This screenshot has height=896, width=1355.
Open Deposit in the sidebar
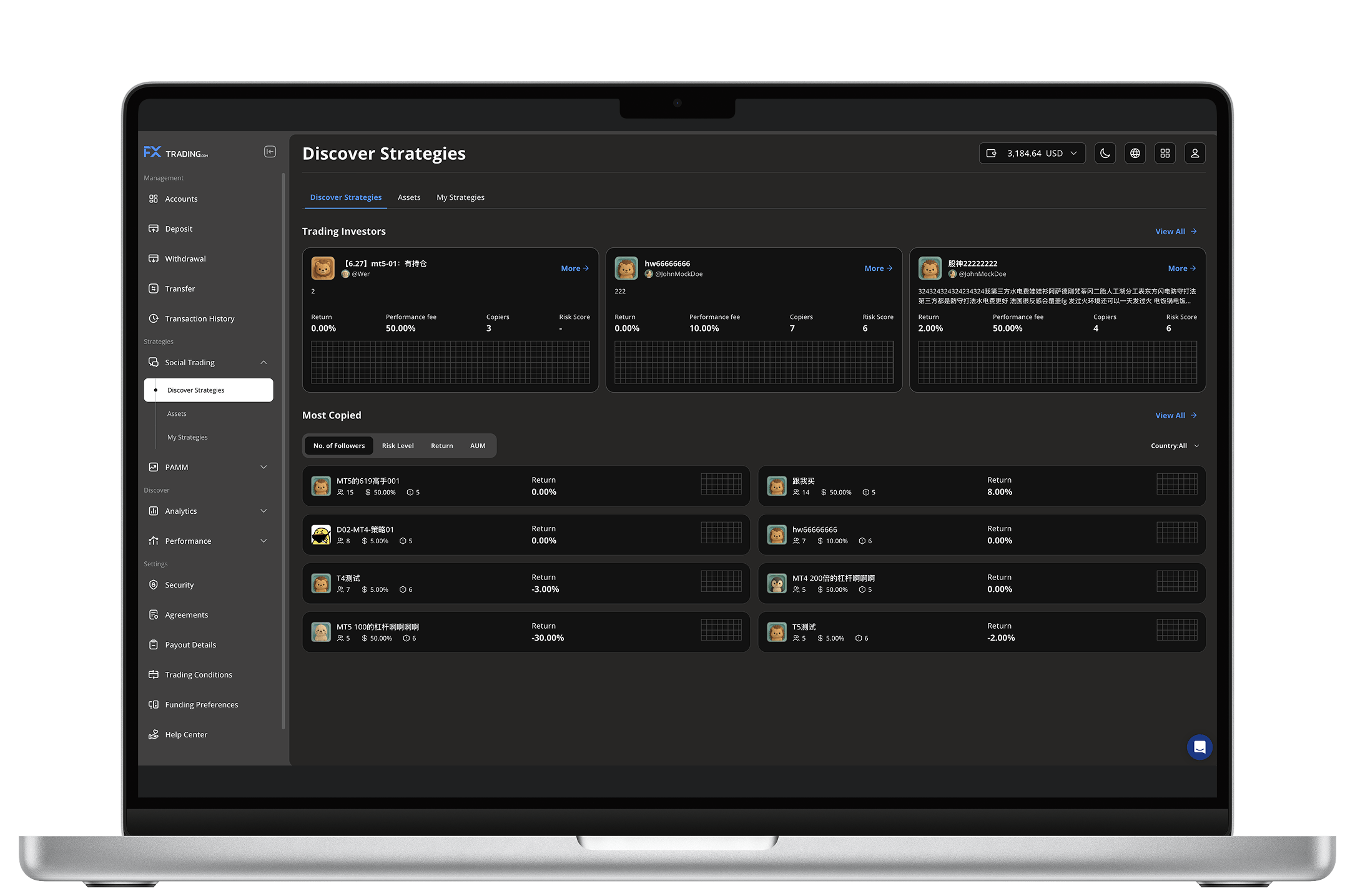[x=179, y=229]
